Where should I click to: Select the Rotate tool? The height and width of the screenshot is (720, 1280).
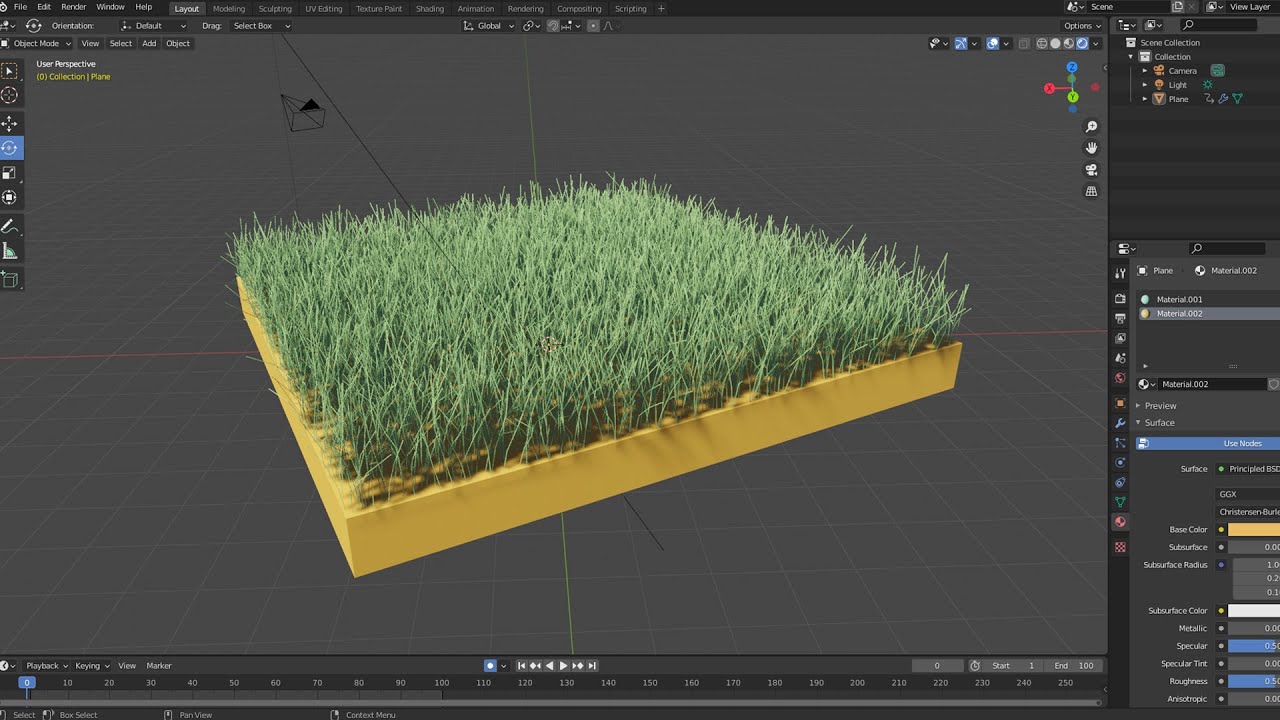tap(11, 148)
